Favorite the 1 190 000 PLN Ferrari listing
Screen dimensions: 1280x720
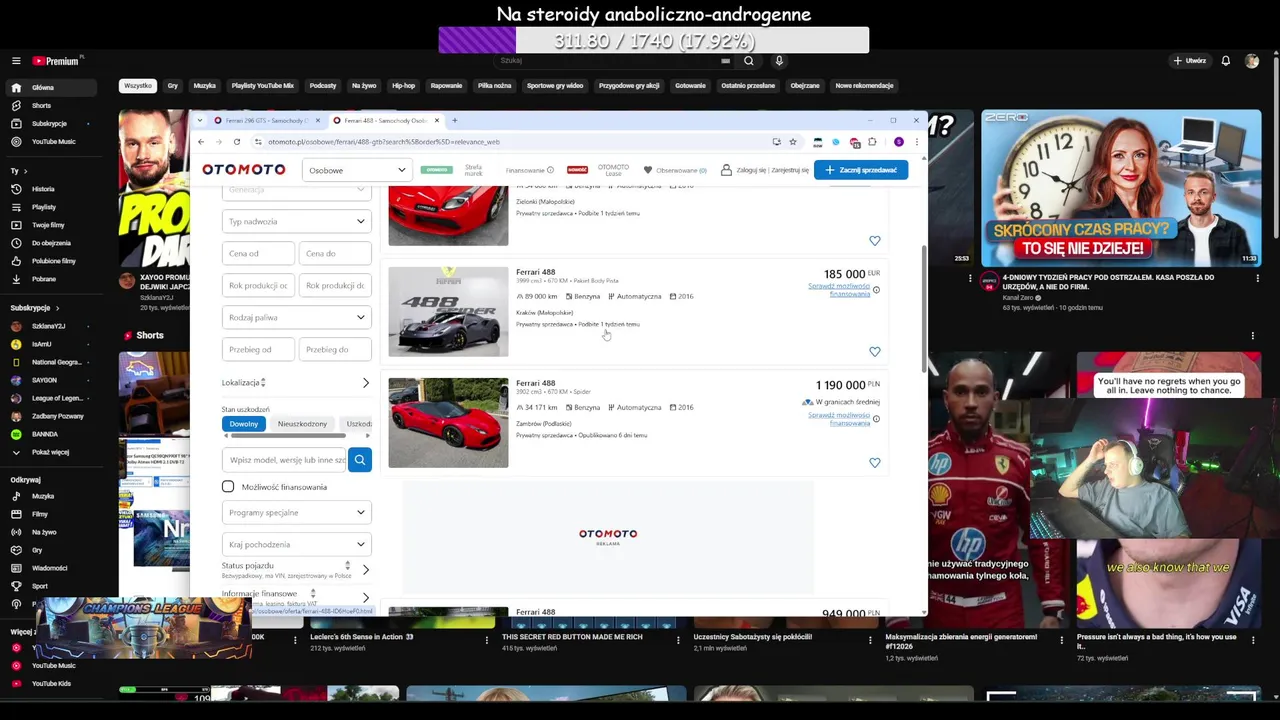pos(875,462)
